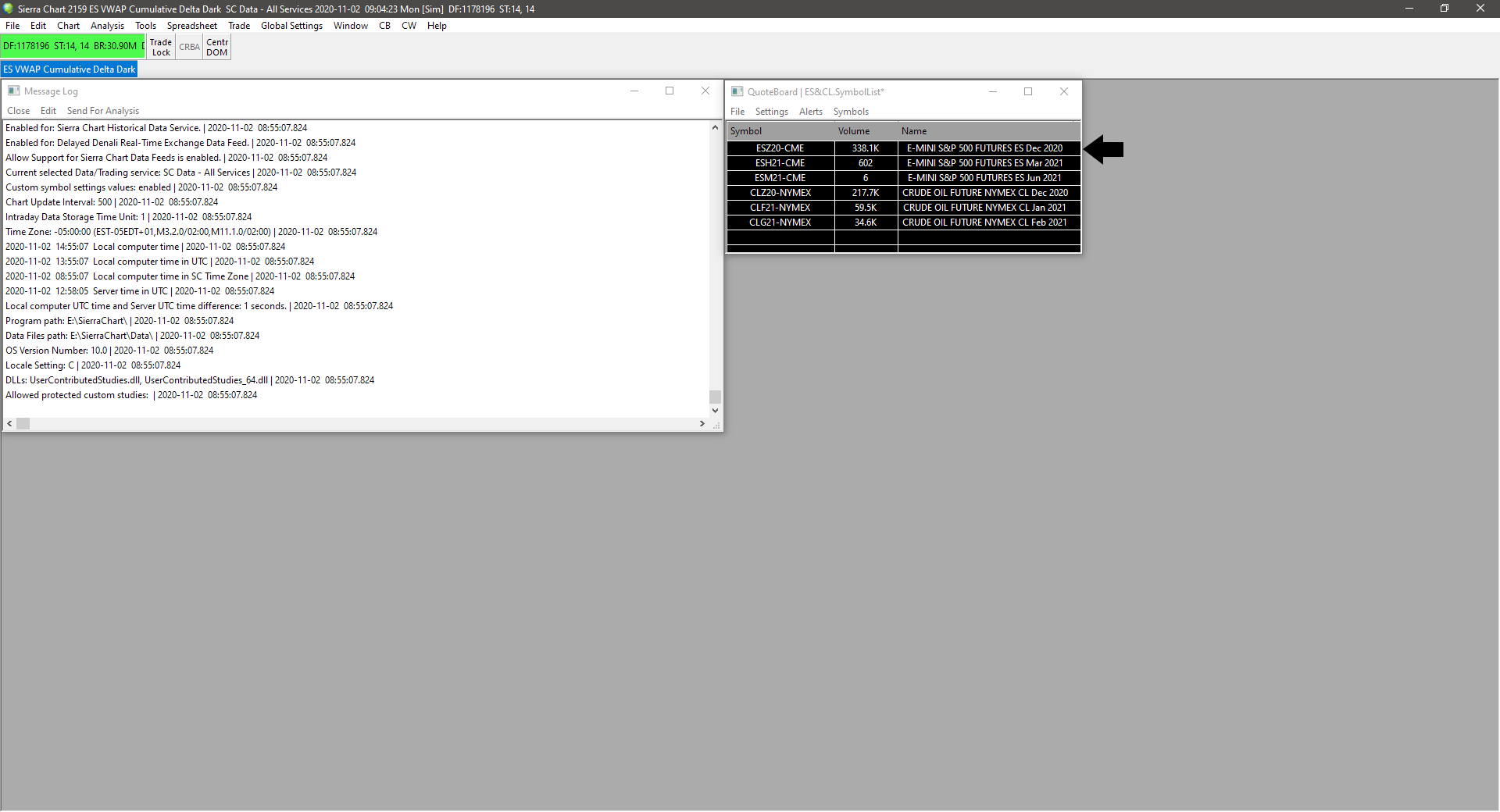Maximize the Message Log window
Screen dimensions: 1500x812
coord(670,91)
